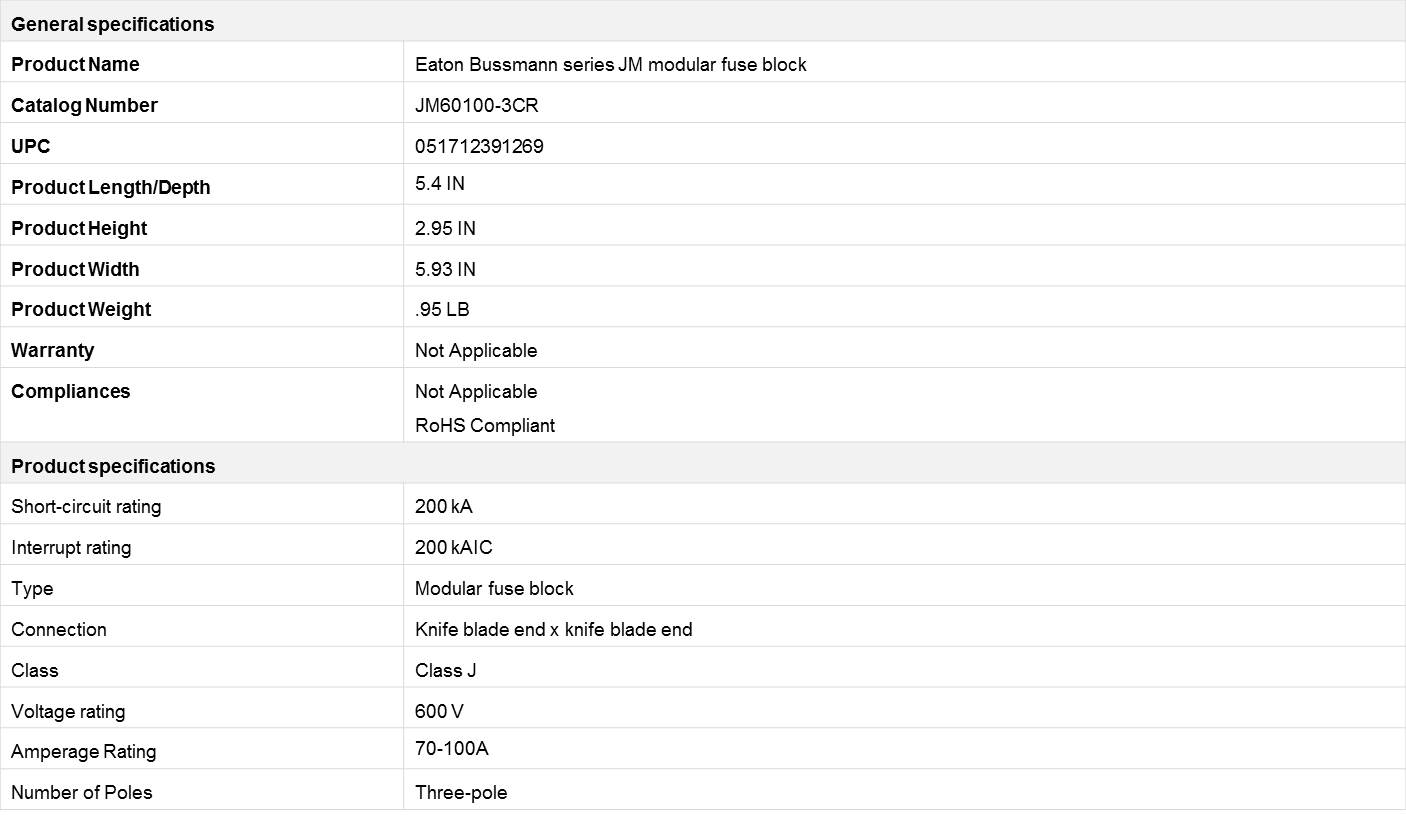
Task: Select the 'UPC' row label
Action: pyautogui.click(x=30, y=147)
